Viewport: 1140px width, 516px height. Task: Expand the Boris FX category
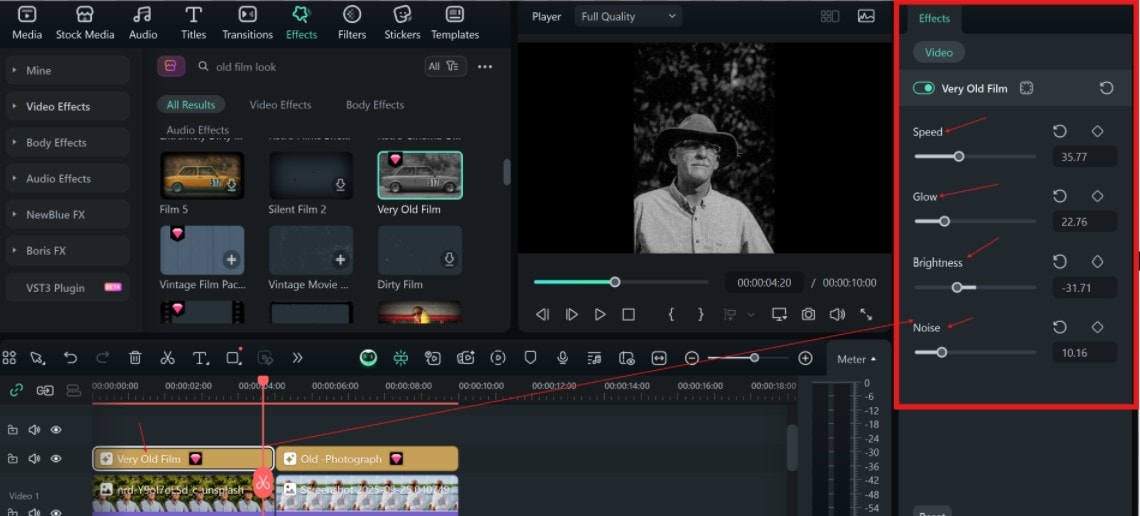click(x=68, y=250)
